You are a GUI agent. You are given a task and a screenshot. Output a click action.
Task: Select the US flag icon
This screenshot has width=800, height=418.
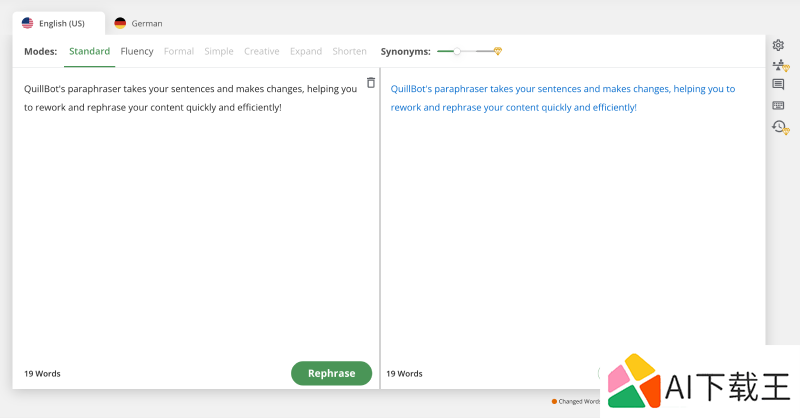[x=28, y=23]
